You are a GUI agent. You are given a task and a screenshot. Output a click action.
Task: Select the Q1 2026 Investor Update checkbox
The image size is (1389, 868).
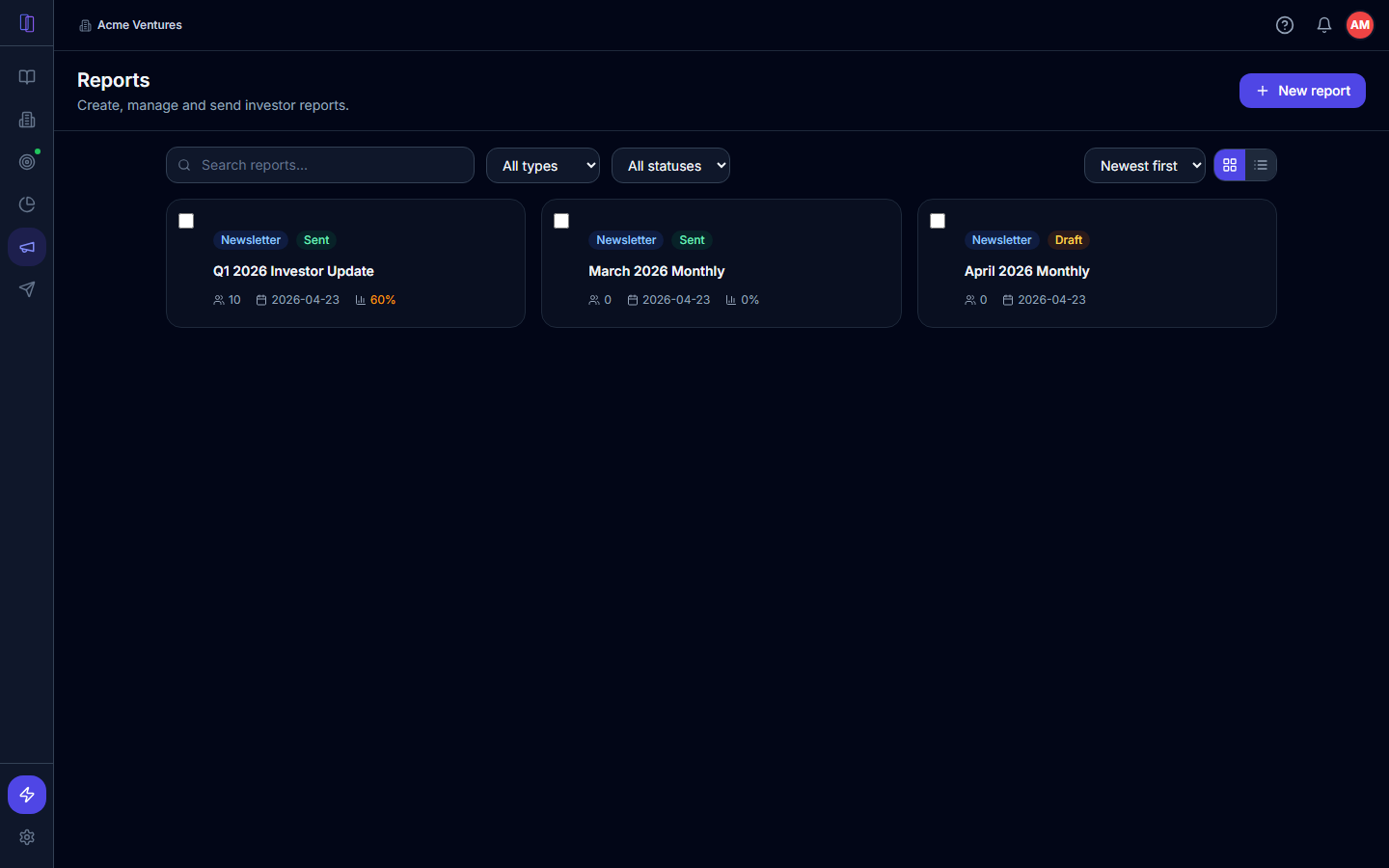(186, 221)
